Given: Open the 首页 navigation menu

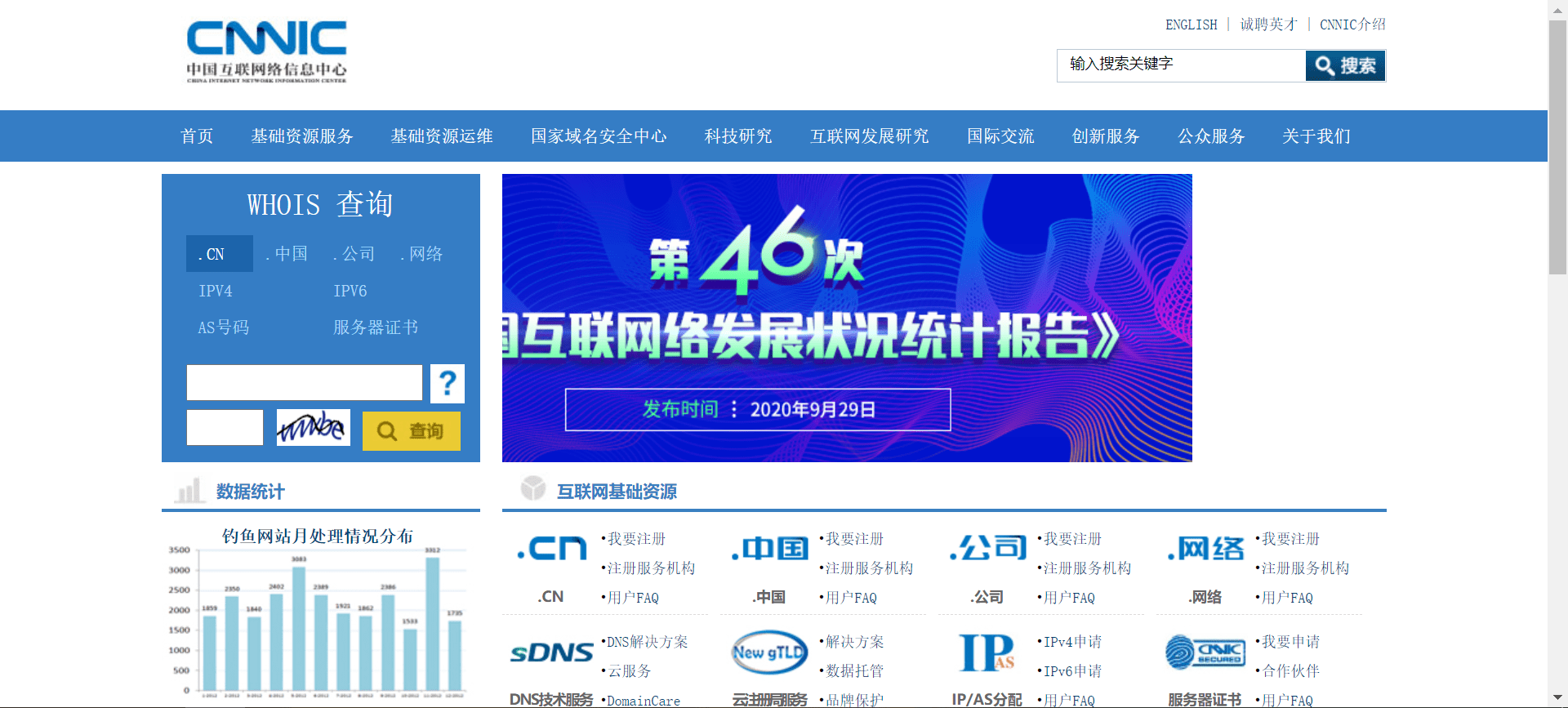Looking at the screenshot, I should [x=197, y=136].
